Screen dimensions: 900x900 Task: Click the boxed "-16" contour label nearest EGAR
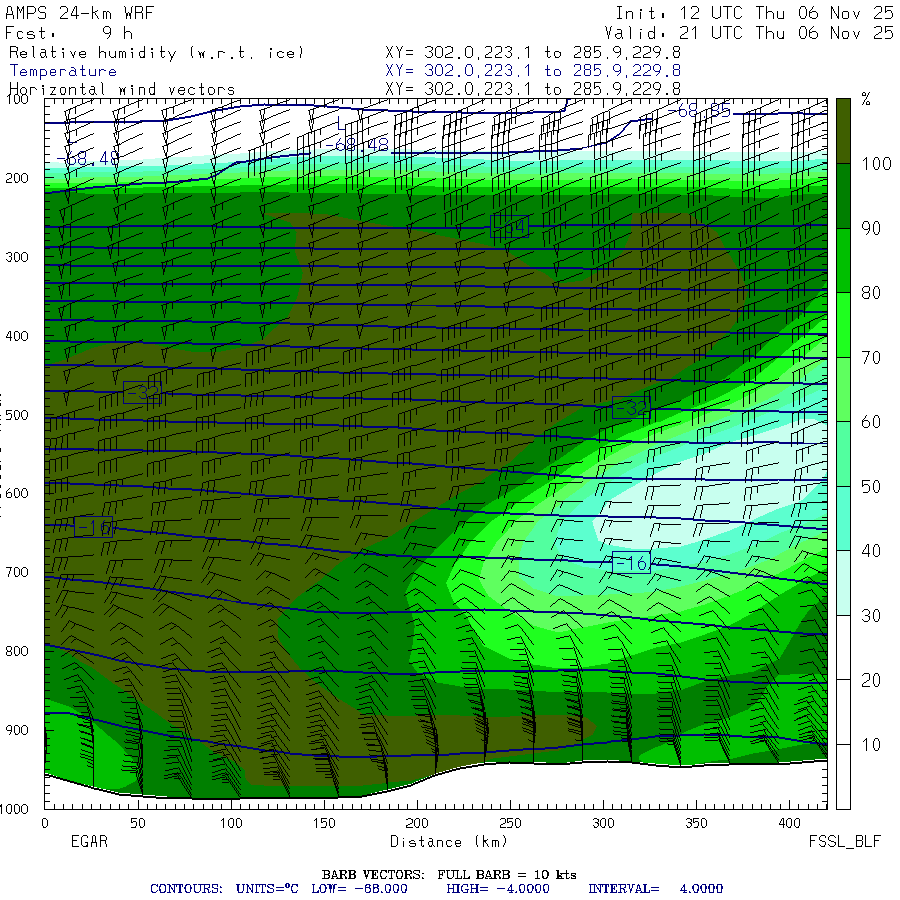[x=94, y=527]
